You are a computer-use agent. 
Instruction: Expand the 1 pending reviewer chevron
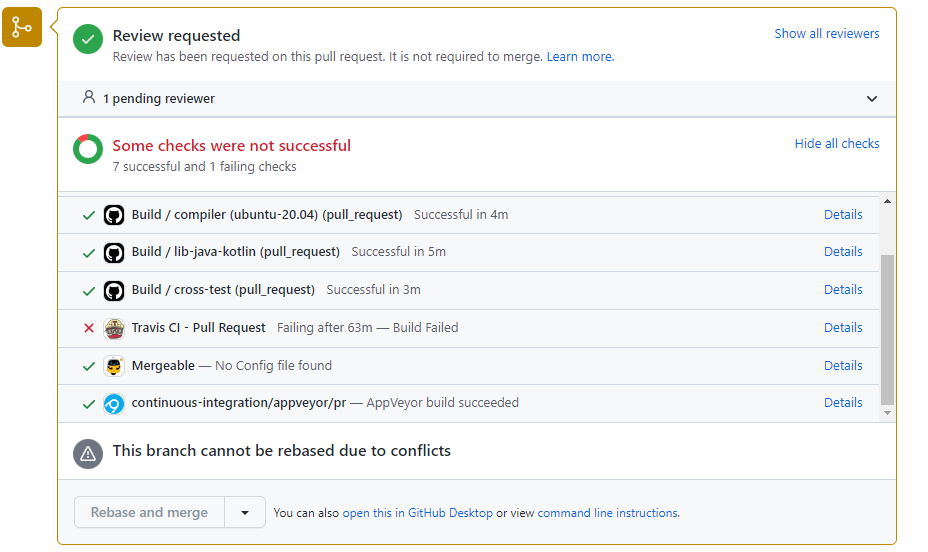coord(872,99)
